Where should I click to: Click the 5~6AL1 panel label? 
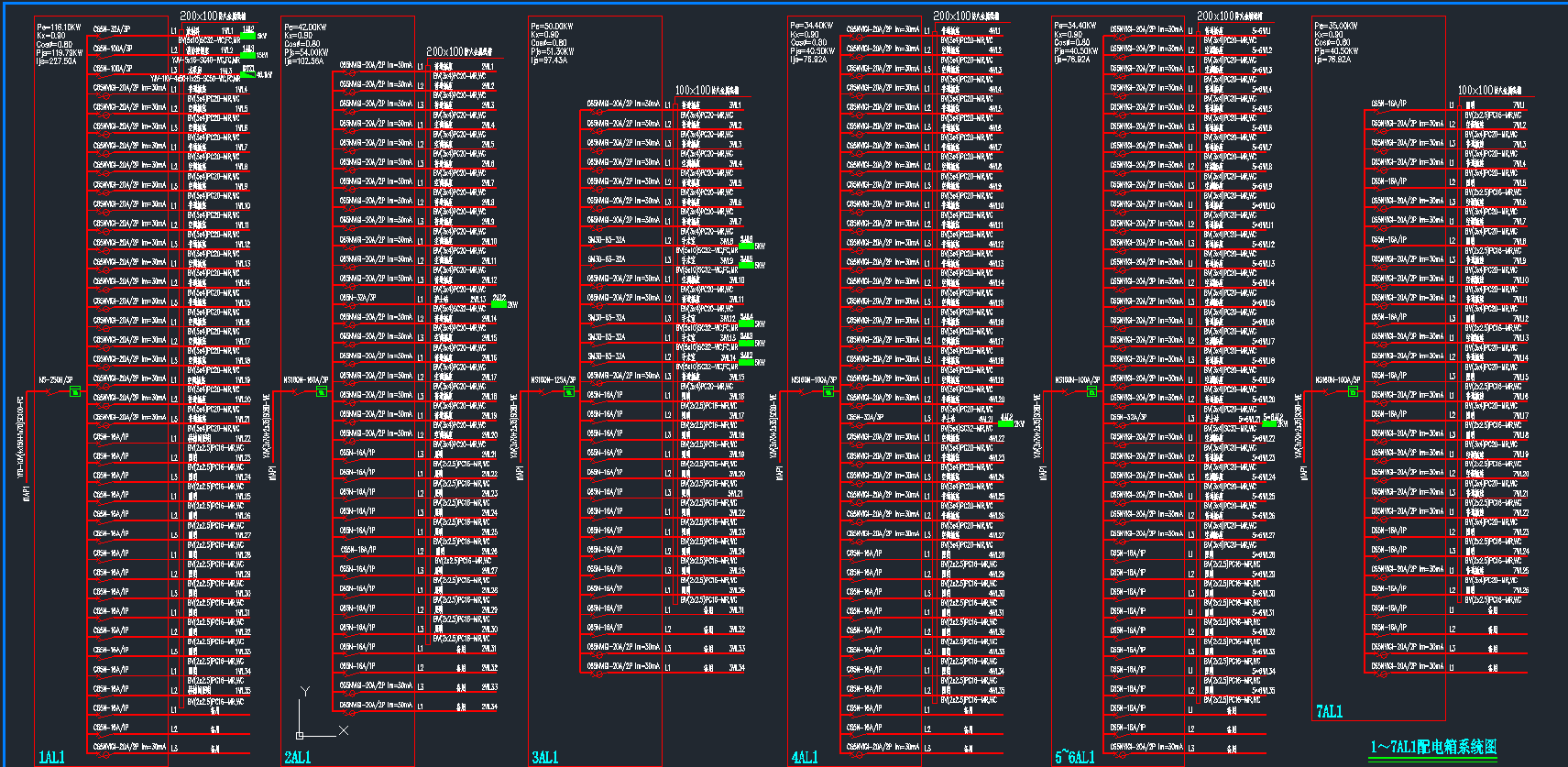coord(1074,757)
